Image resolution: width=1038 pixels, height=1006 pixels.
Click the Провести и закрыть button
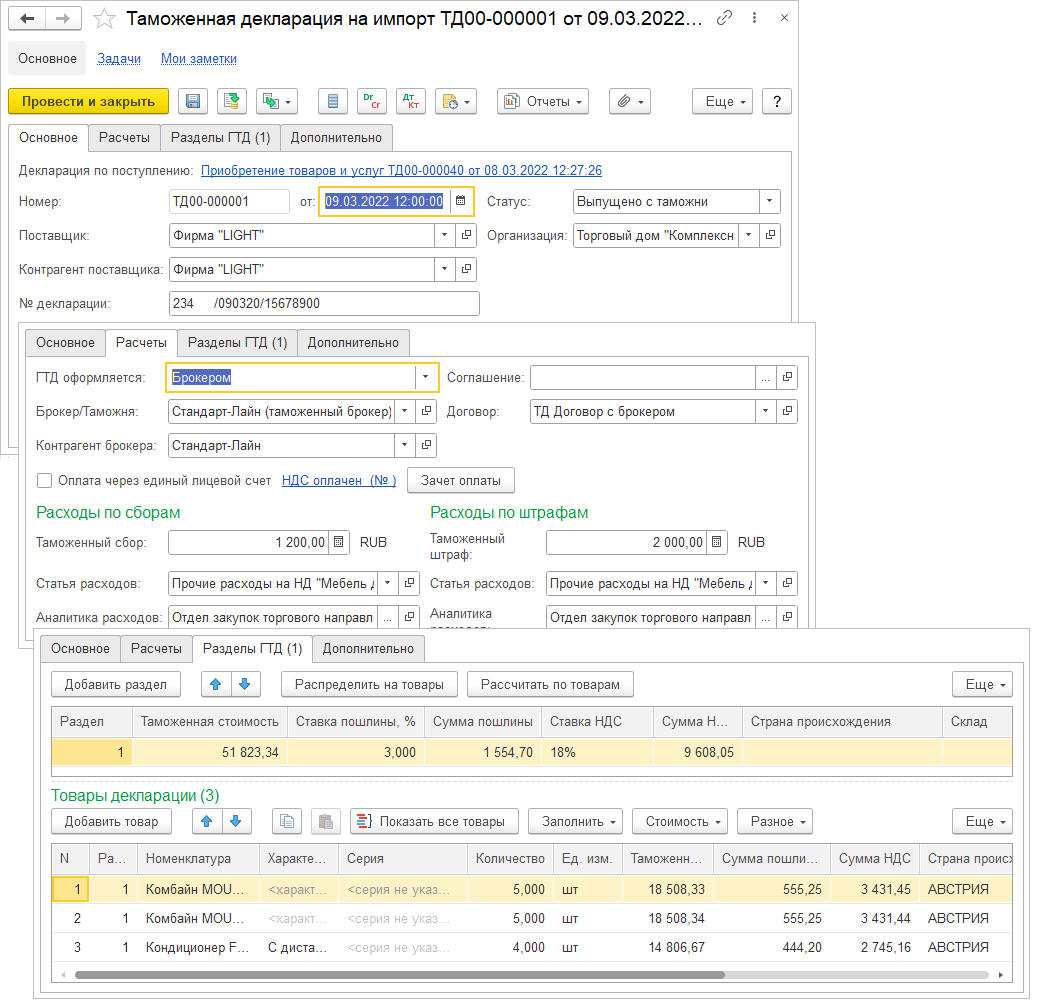pyautogui.click(x=88, y=101)
